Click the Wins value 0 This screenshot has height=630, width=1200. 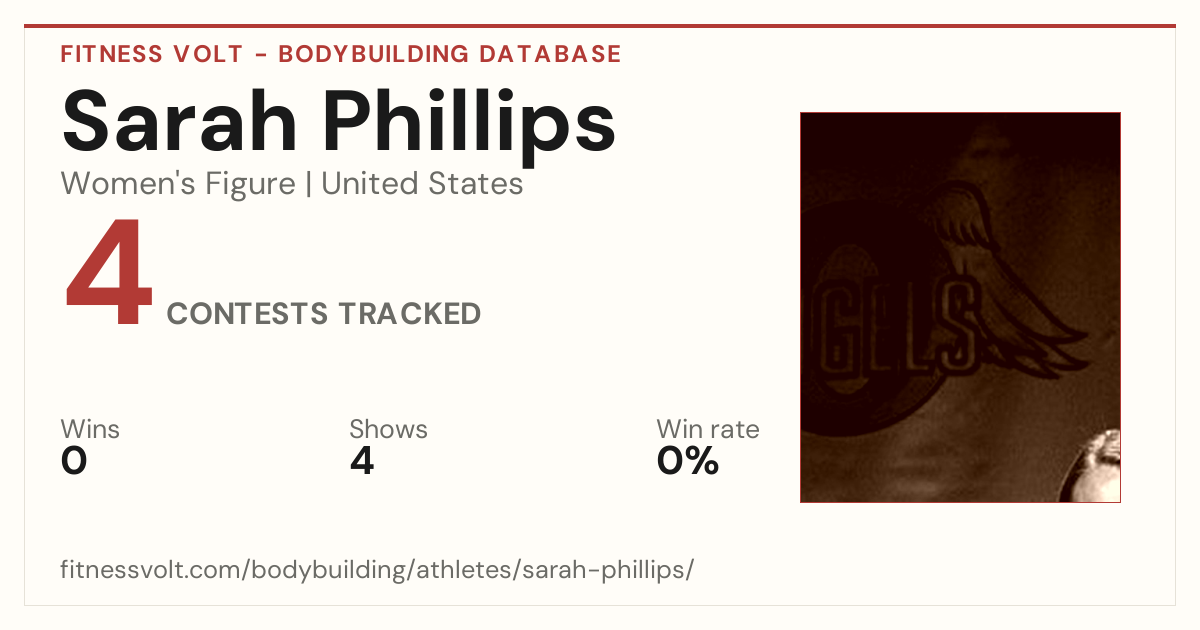pyautogui.click(x=74, y=461)
